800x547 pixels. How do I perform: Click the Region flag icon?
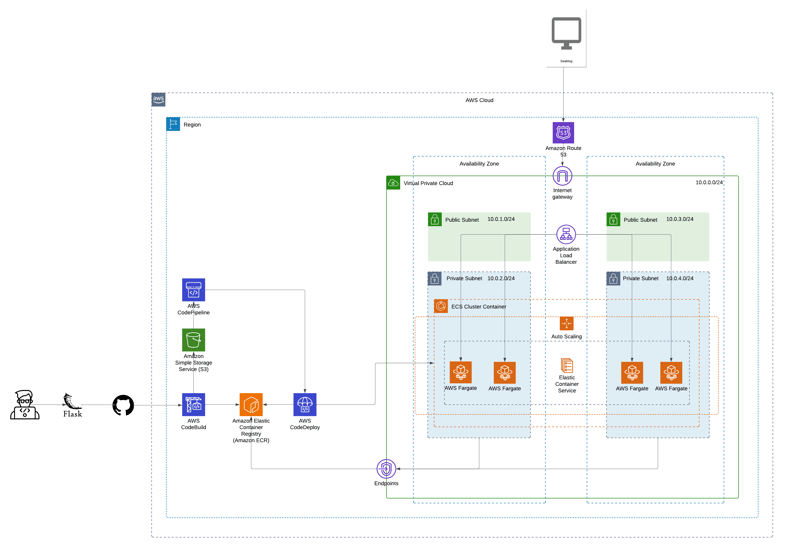pyautogui.click(x=173, y=124)
